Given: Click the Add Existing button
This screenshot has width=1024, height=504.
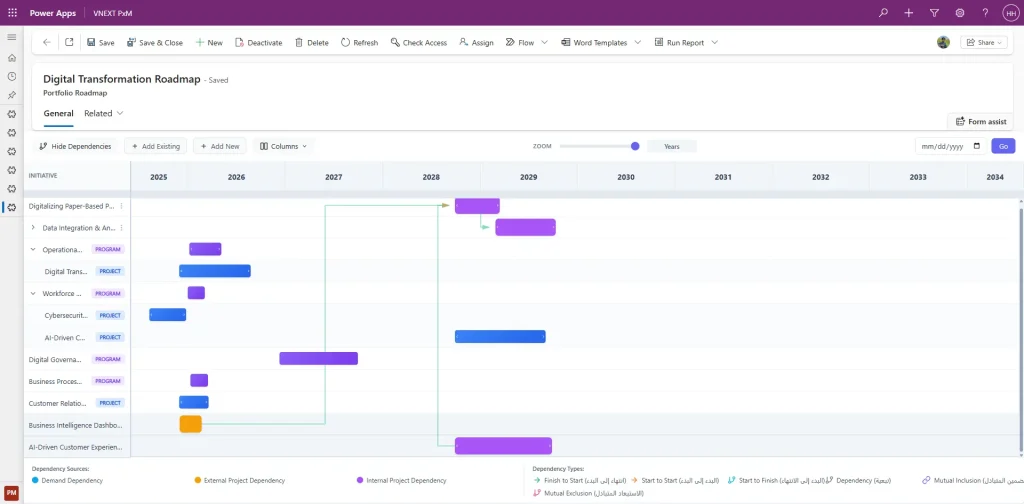Looking at the screenshot, I should coord(155,146).
